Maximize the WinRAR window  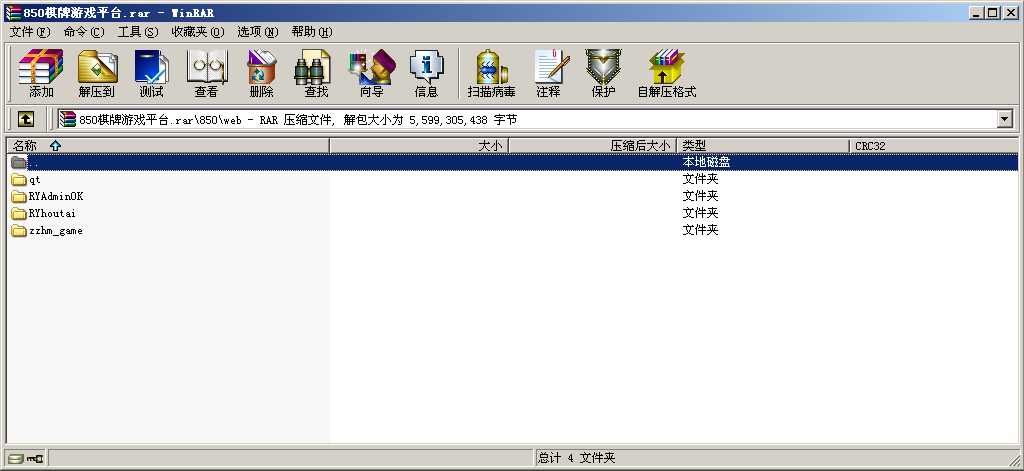[993, 12]
